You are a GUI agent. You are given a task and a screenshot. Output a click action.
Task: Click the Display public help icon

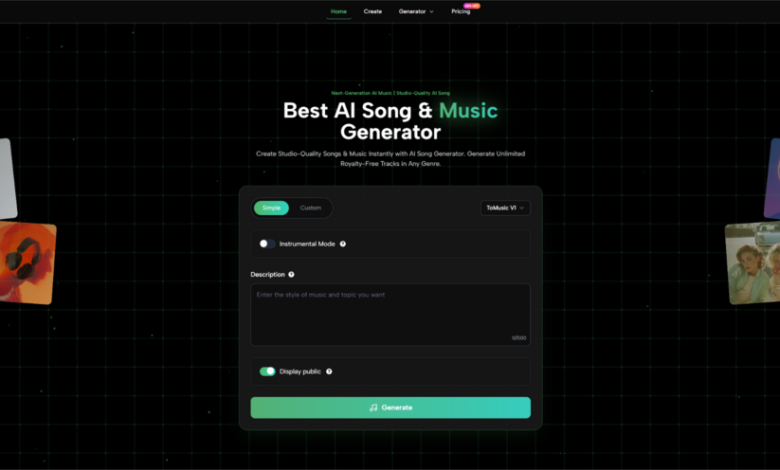click(329, 372)
